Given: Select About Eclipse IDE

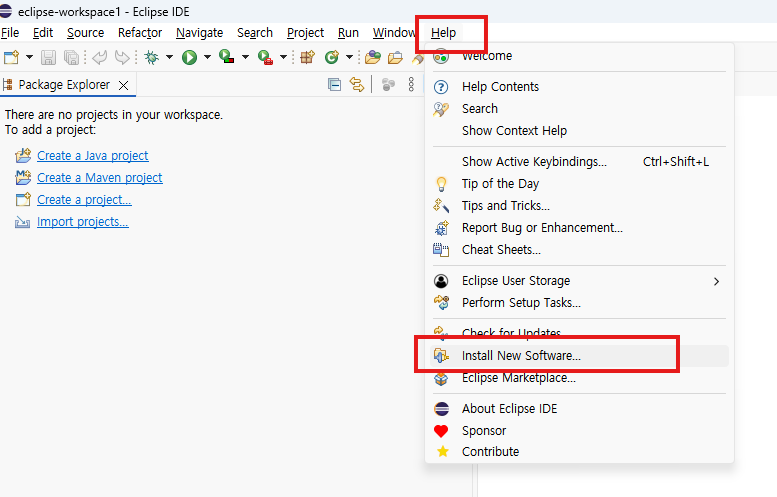Looking at the screenshot, I should [x=579, y=409].
